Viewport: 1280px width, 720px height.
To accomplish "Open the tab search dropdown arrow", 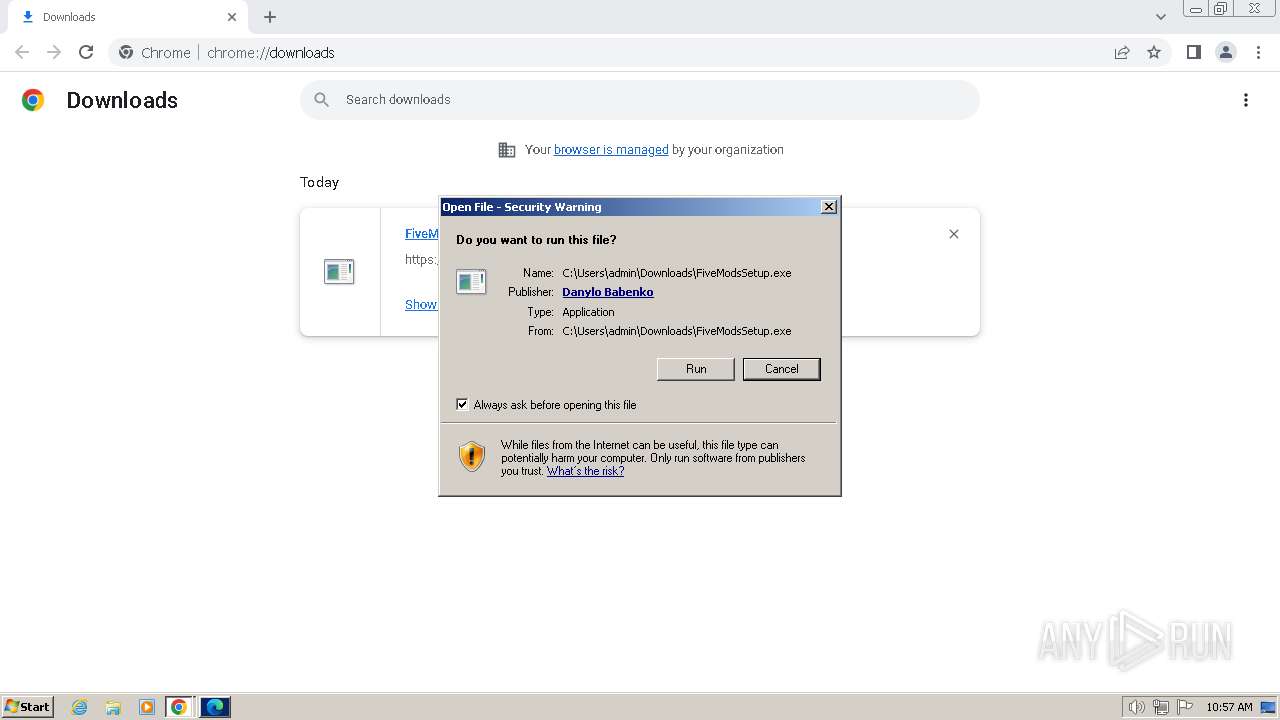I will [1161, 17].
